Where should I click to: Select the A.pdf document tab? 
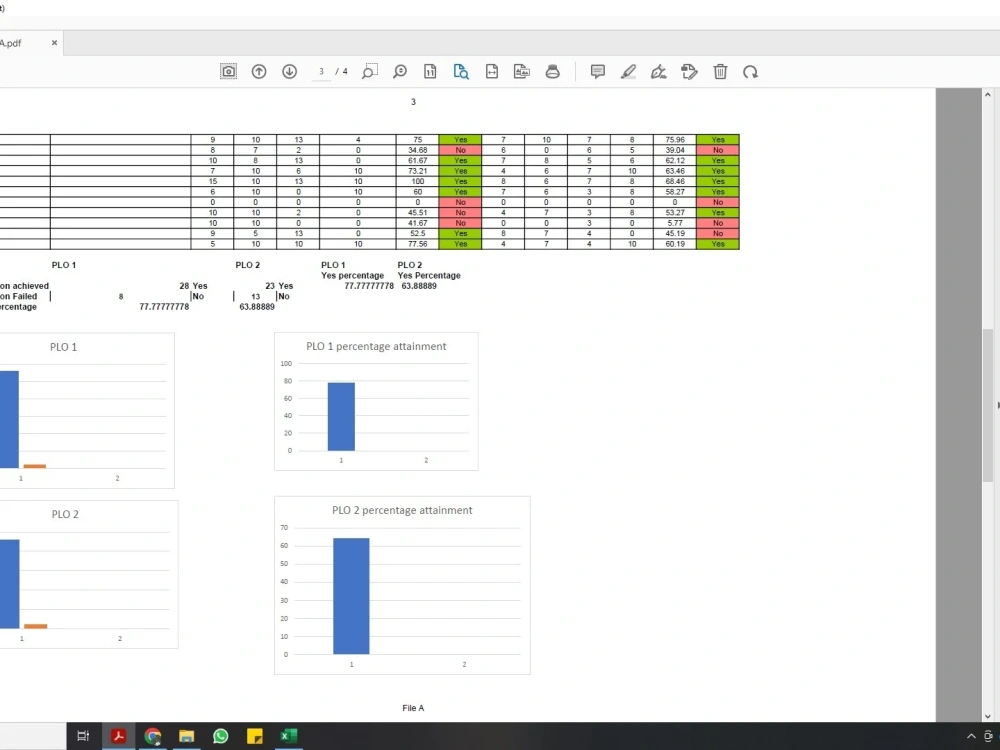click(x=29, y=43)
